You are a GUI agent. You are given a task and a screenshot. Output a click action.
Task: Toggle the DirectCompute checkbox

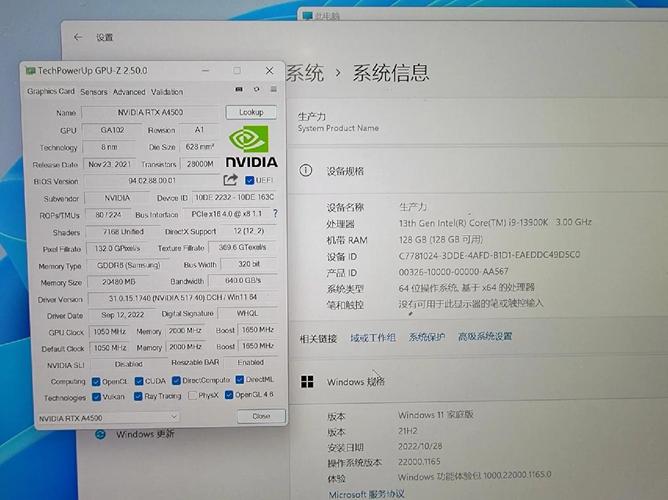(x=176, y=380)
